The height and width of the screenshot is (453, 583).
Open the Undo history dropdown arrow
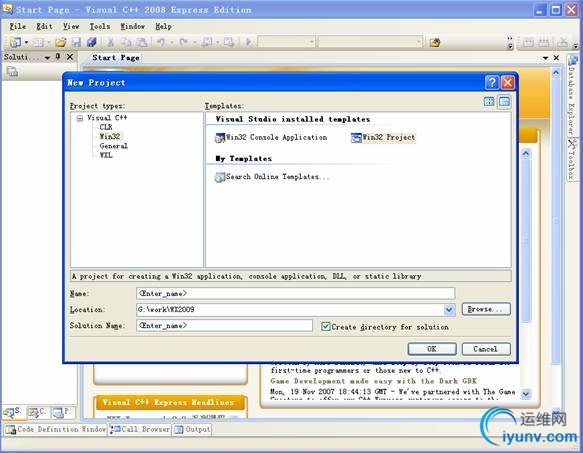coord(171,42)
